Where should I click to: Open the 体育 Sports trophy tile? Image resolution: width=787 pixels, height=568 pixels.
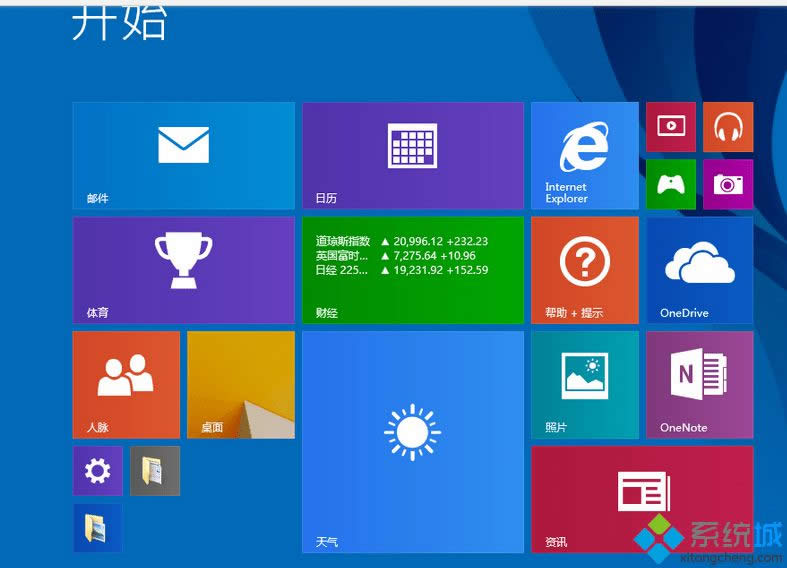click(x=183, y=270)
